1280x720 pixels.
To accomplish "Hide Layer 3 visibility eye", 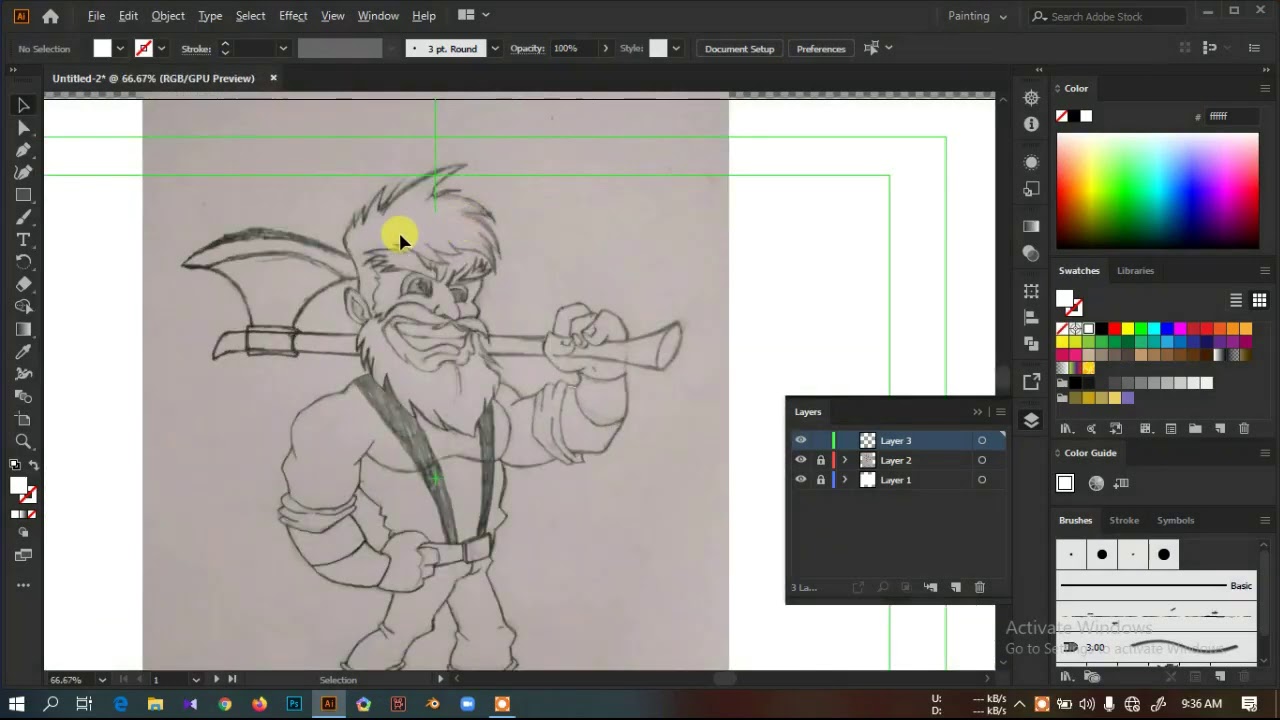I will 800,440.
